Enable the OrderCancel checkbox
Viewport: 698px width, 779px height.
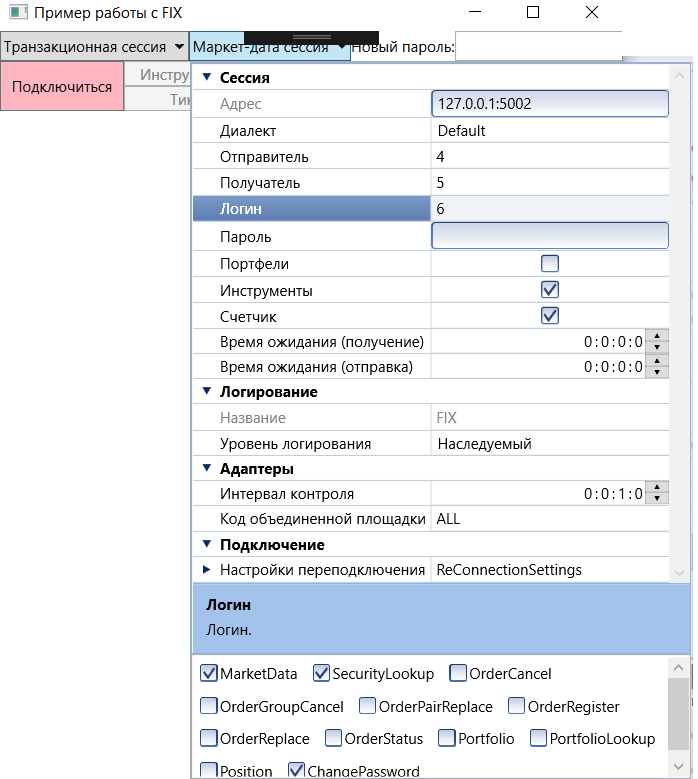[458, 674]
